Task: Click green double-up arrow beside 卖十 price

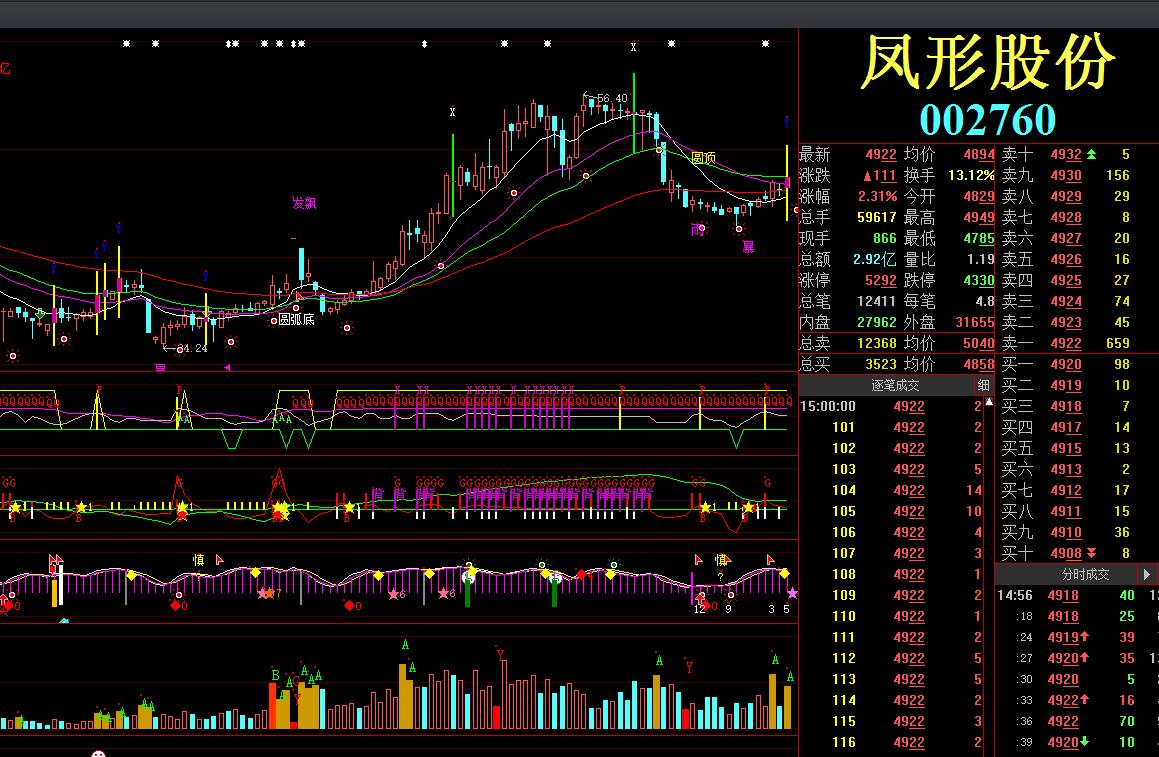Action: tap(1092, 155)
